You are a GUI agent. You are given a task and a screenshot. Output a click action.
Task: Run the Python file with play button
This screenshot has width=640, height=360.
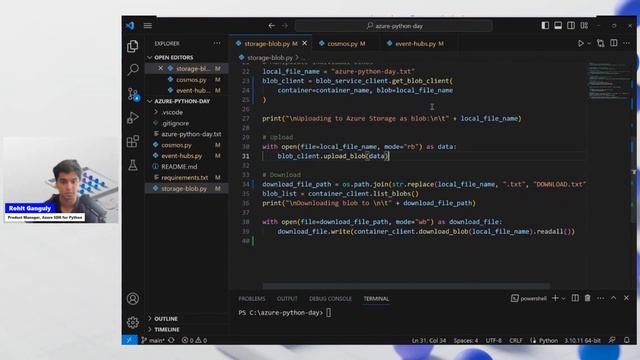580,43
